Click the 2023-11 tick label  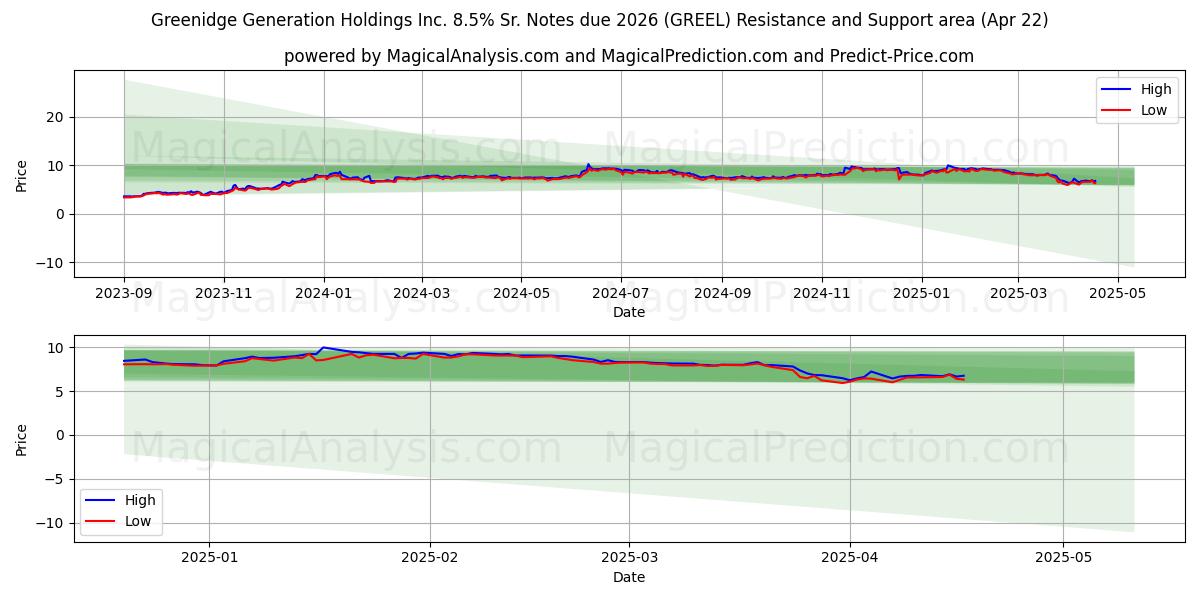(224, 294)
